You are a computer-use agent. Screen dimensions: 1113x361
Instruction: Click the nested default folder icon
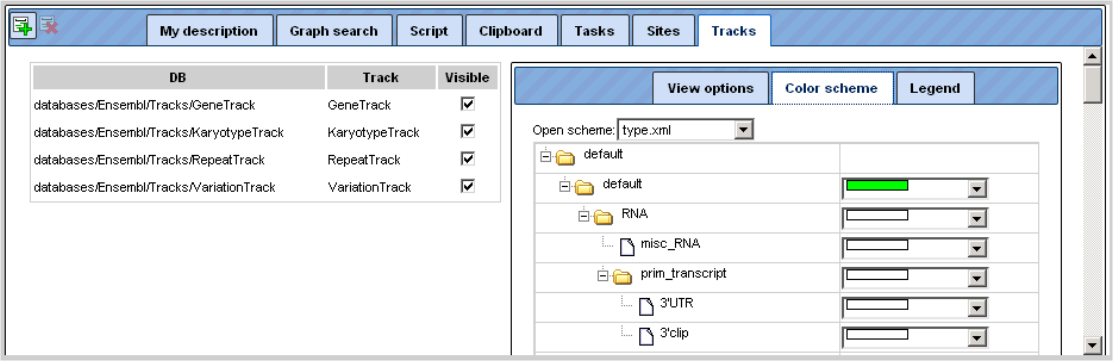584,187
